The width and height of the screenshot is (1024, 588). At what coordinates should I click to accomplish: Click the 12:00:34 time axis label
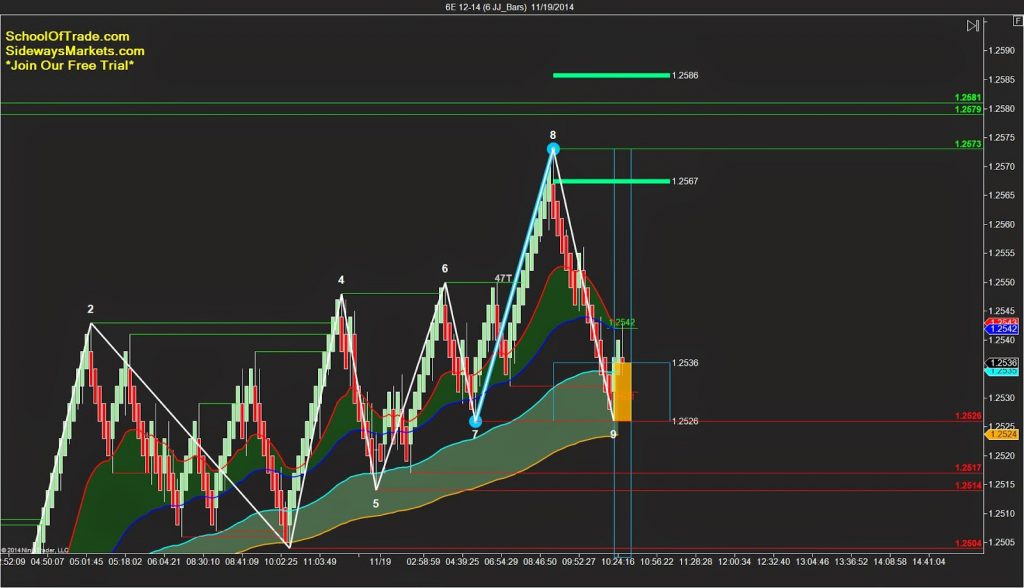(x=735, y=561)
